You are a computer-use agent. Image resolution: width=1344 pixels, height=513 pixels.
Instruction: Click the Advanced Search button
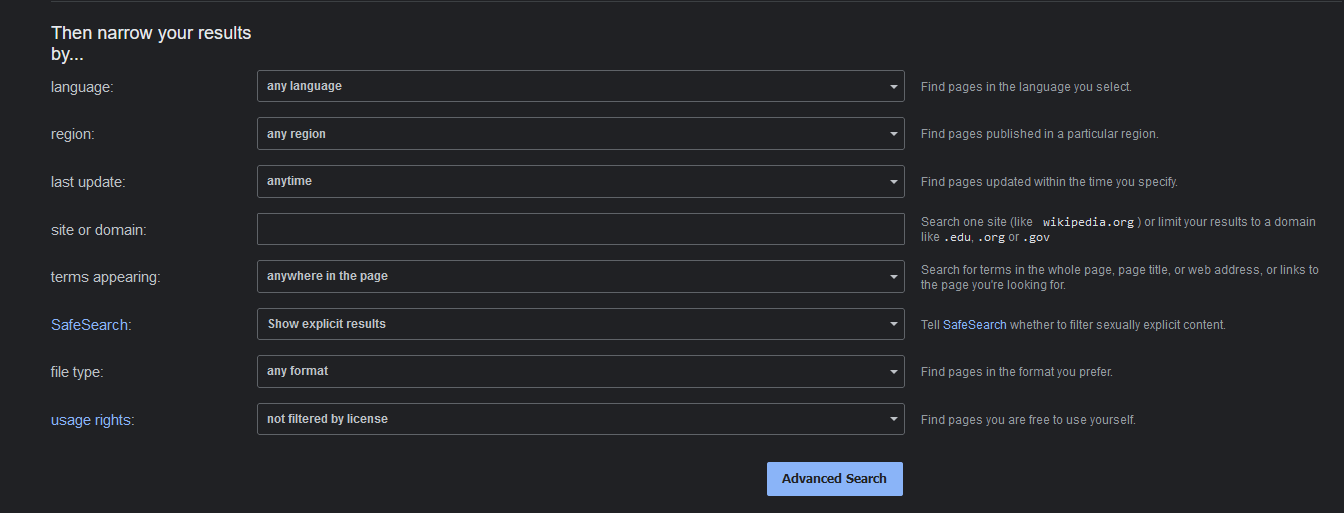tap(834, 479)
